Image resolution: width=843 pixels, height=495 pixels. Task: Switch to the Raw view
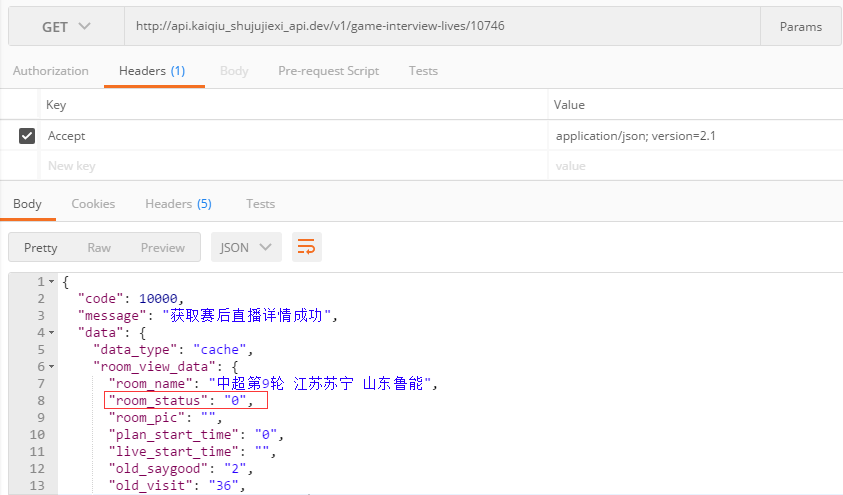coord(99,248)
